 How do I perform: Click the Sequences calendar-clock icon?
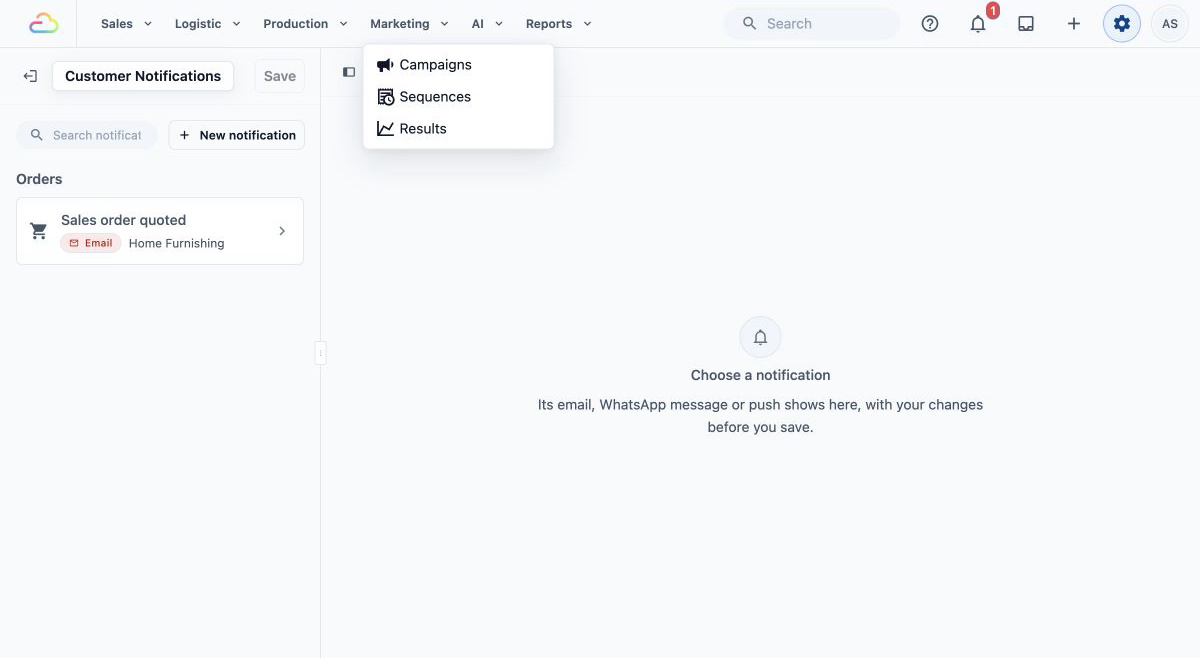[x=385, y=97]
